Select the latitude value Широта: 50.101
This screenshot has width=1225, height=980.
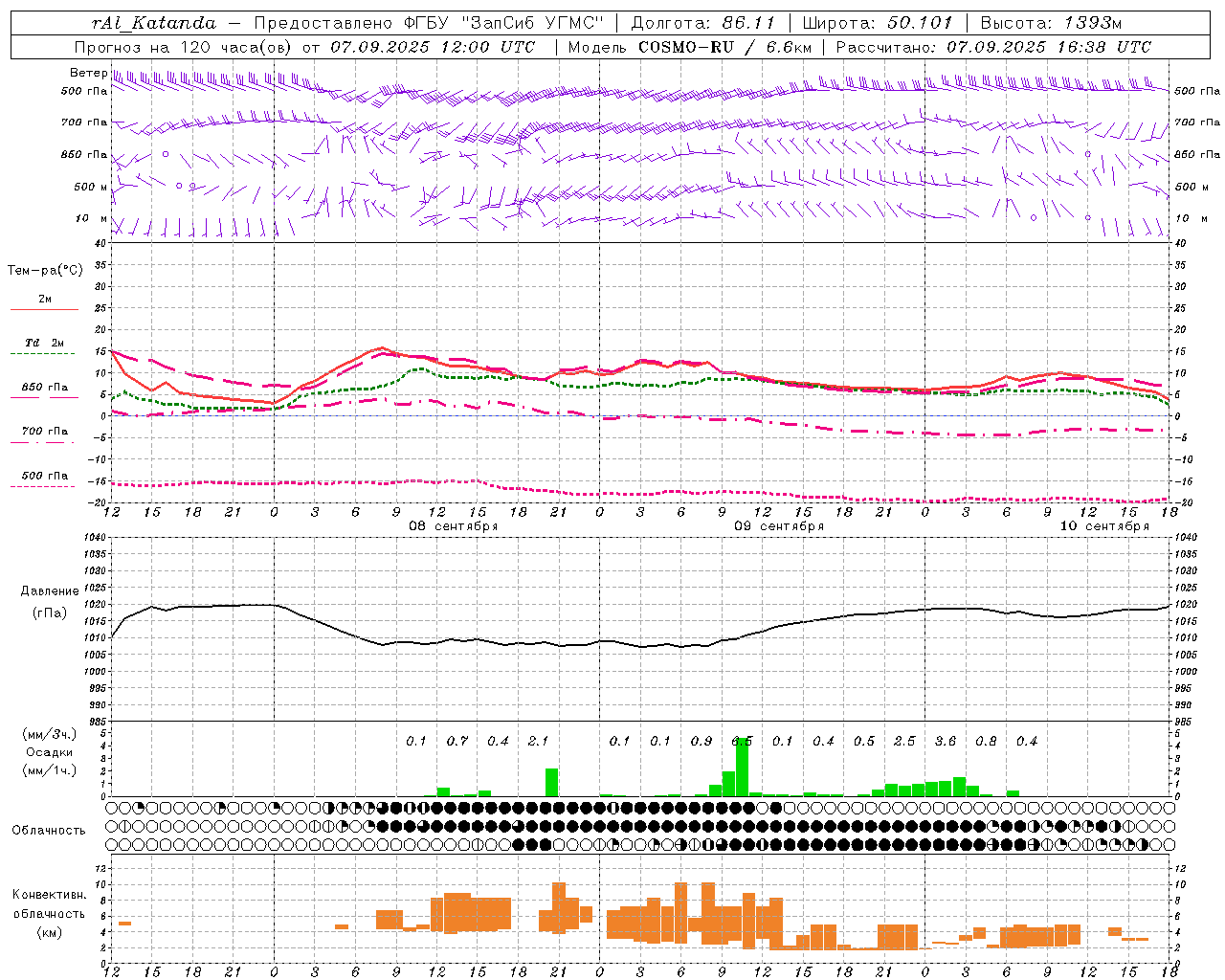878,23
